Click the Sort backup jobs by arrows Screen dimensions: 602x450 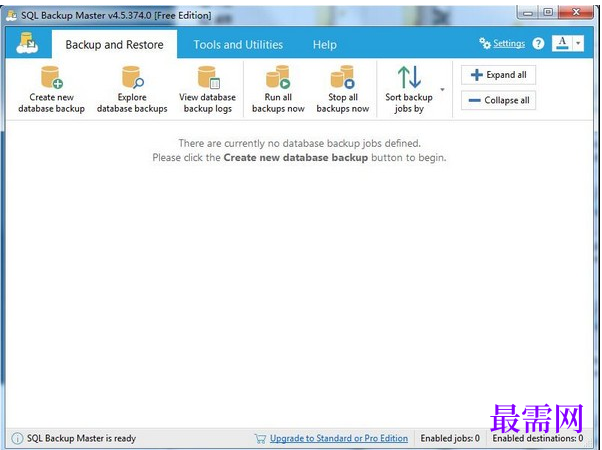click(x=409, y=77)
